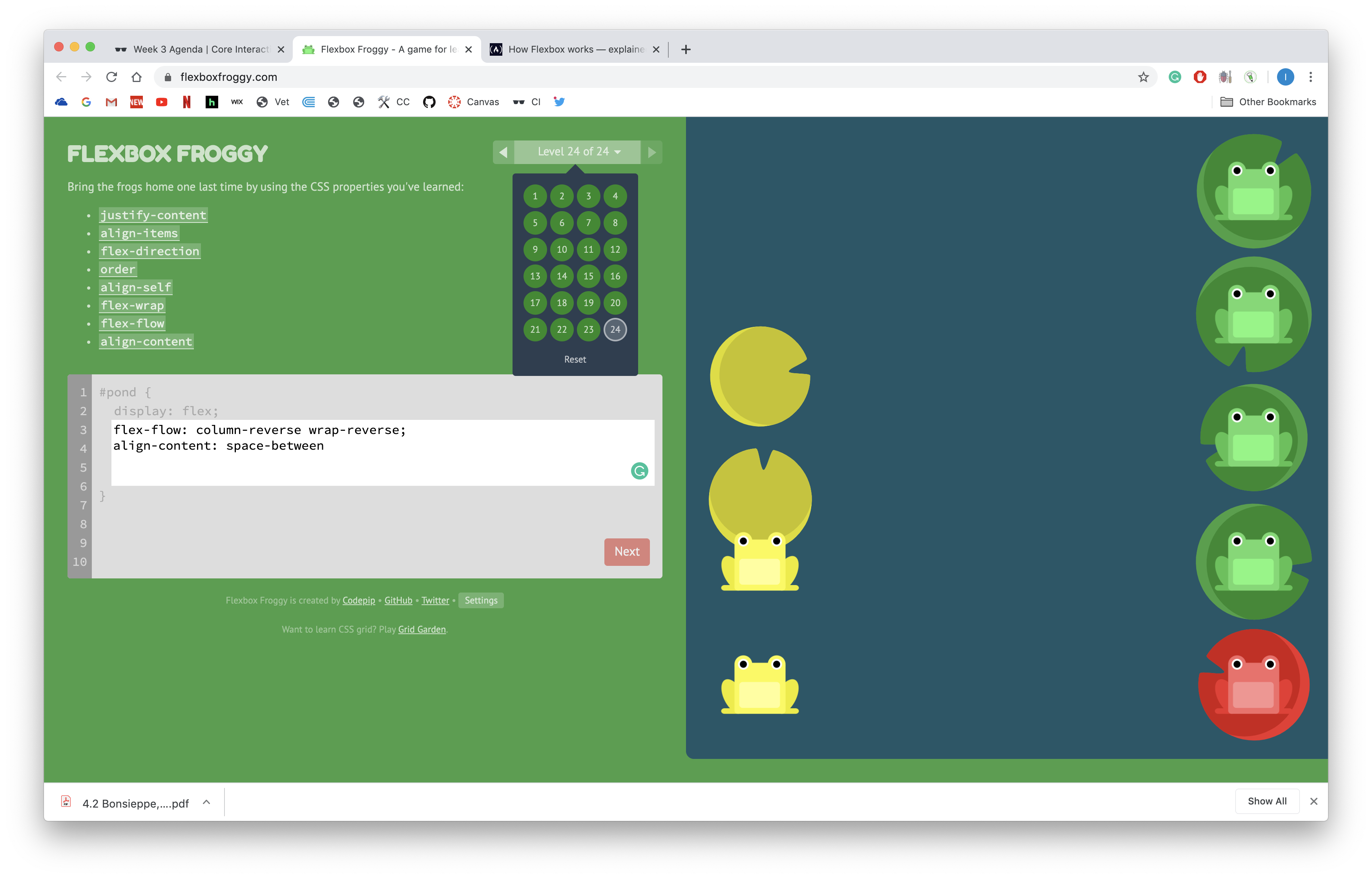
Task: Jump to level 21
Action: 535,329
